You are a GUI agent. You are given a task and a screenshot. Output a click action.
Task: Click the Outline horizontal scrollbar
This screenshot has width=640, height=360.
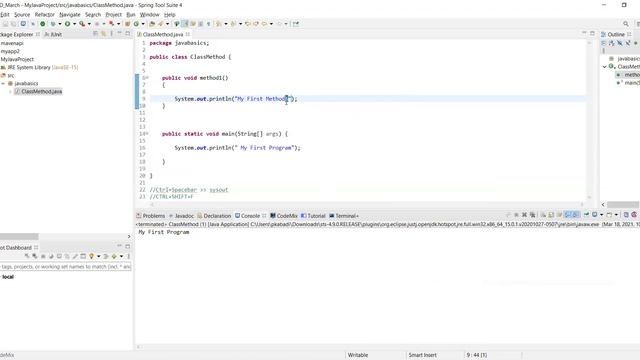(x=623, y=204)
